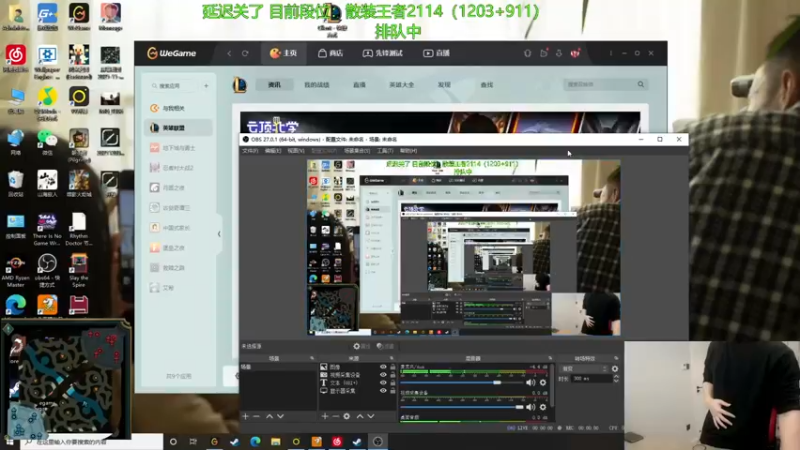The width and height of the screenshot is (800, 450).
Task: Click WeGame shield icon in title bar
Action: click(x=528, y=53)
